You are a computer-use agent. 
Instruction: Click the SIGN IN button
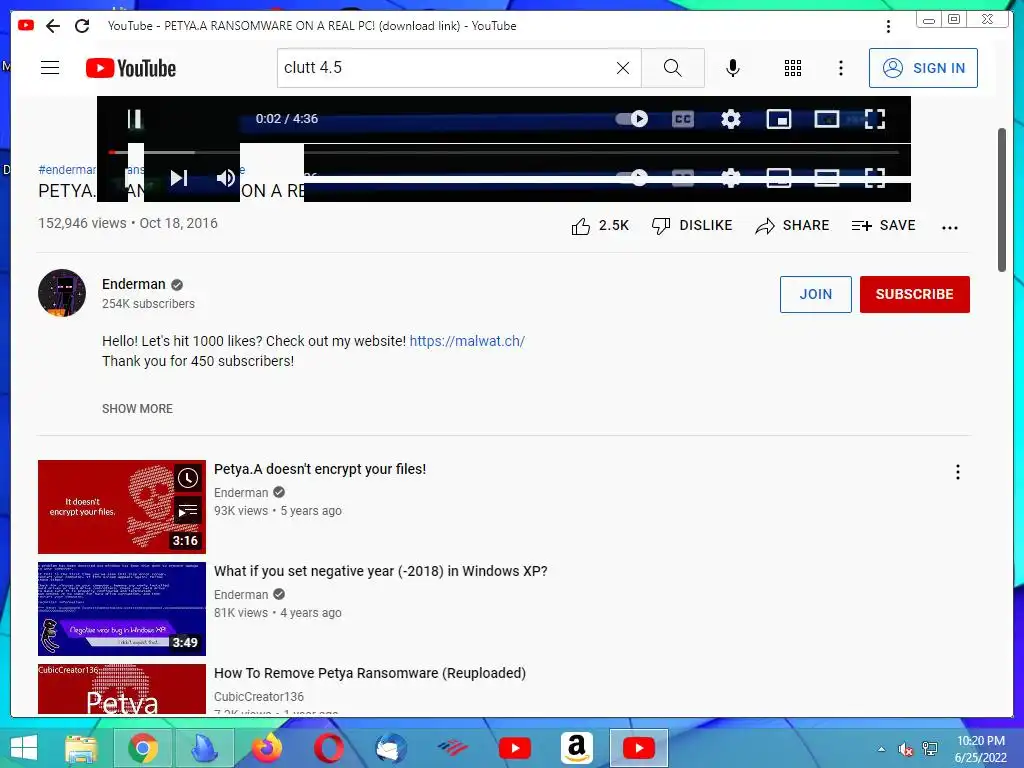(x=923, y=68)
